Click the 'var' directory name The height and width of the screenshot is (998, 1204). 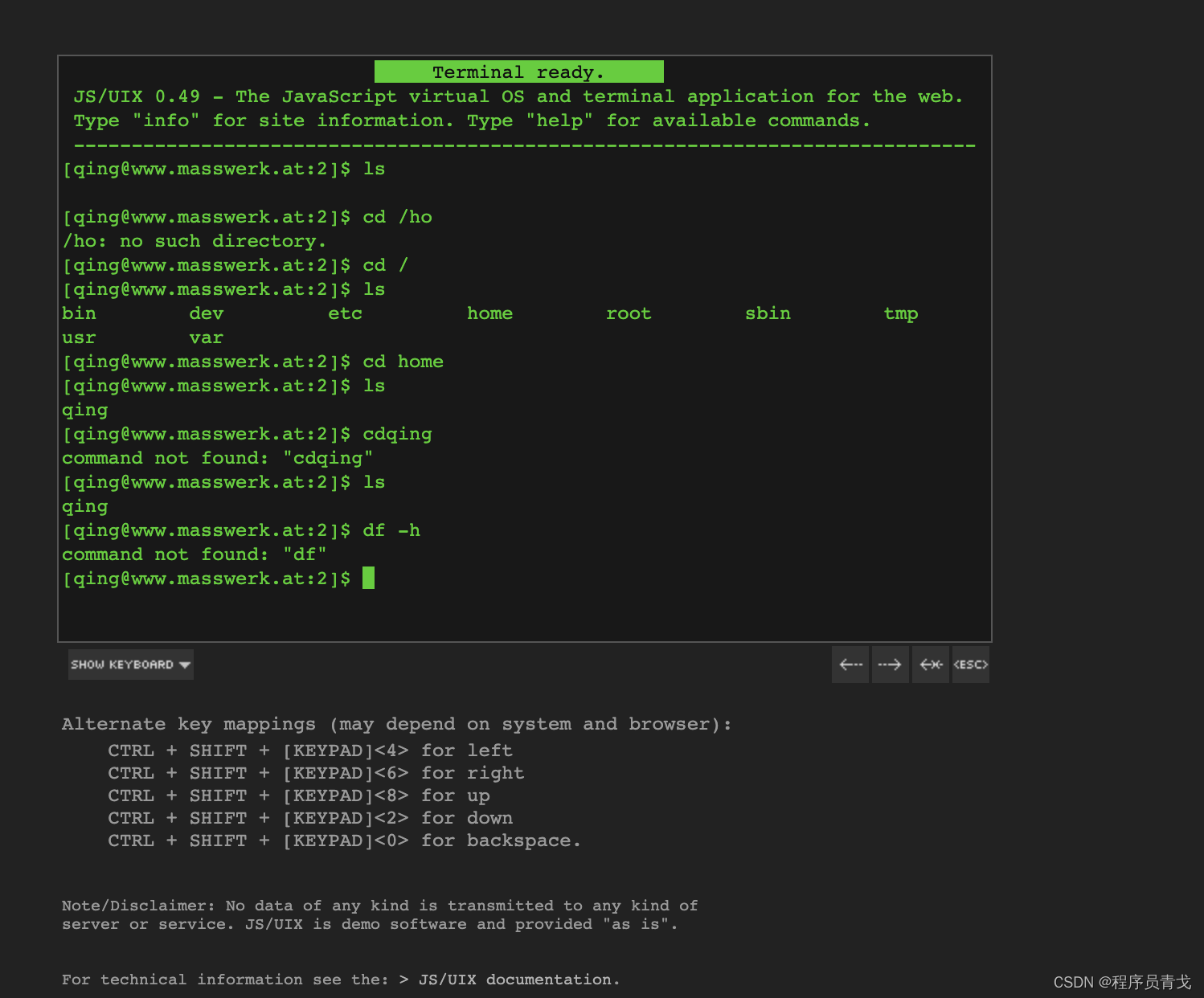[207, 337]
